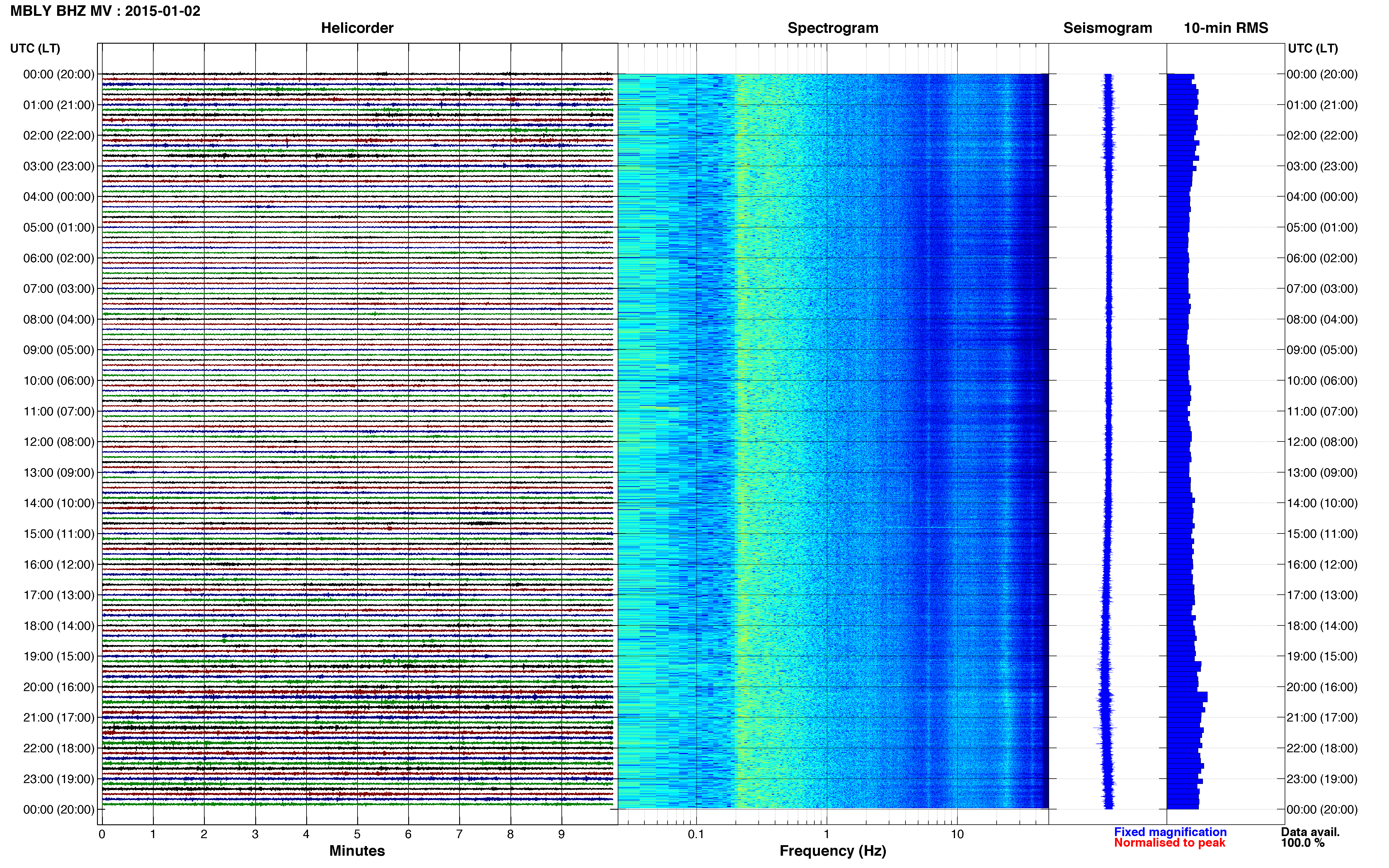Click the left '06:00 (02:00)' time label

point(59,258)
